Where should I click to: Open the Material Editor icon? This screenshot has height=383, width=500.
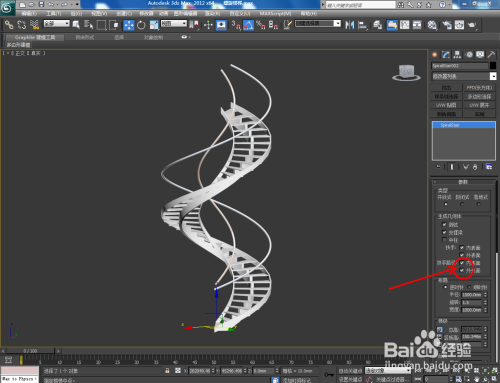pyautogui.click(x=432, y=25)
